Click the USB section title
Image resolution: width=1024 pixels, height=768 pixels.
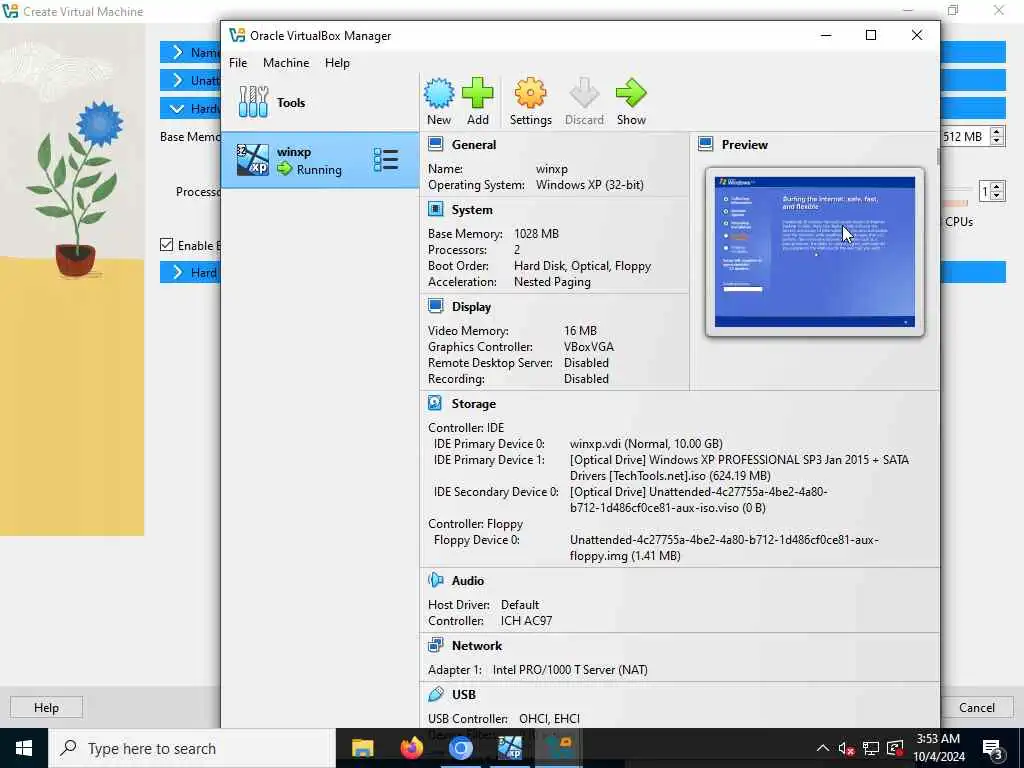pyautogui.click(x=464, y=695)
